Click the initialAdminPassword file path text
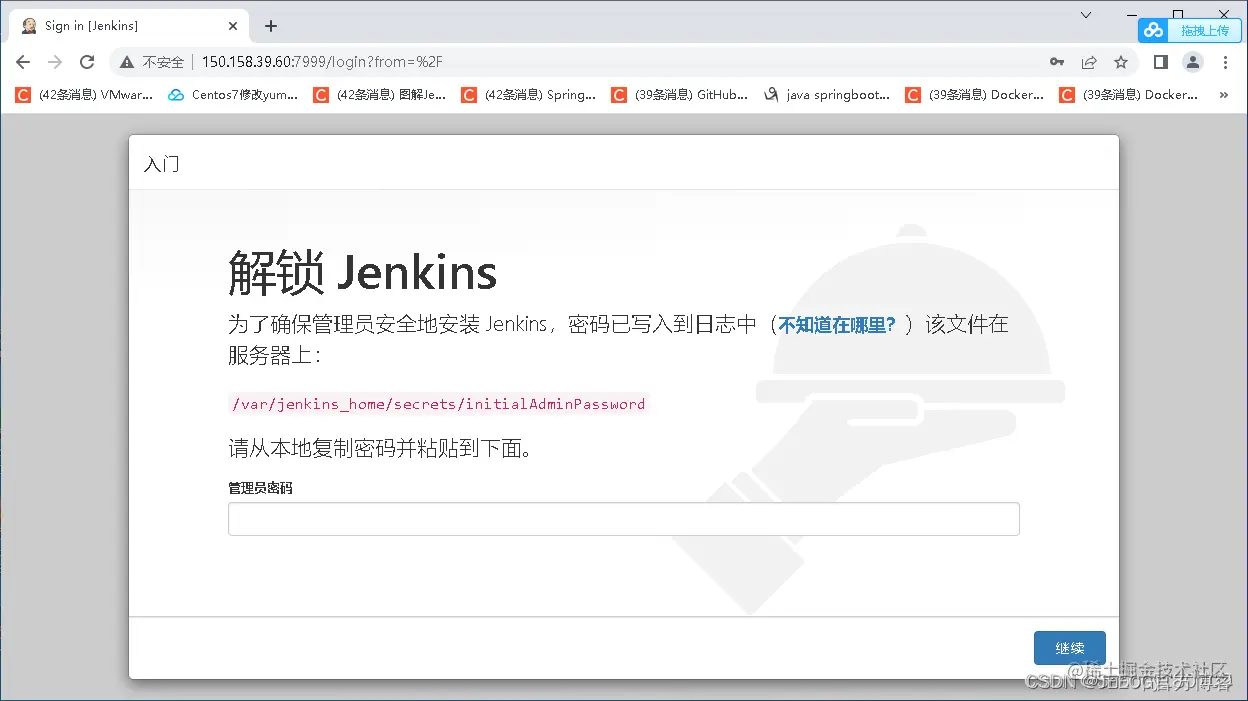Screen dimensions: 1248x701 pyautogui.click(x=438, y=404)
